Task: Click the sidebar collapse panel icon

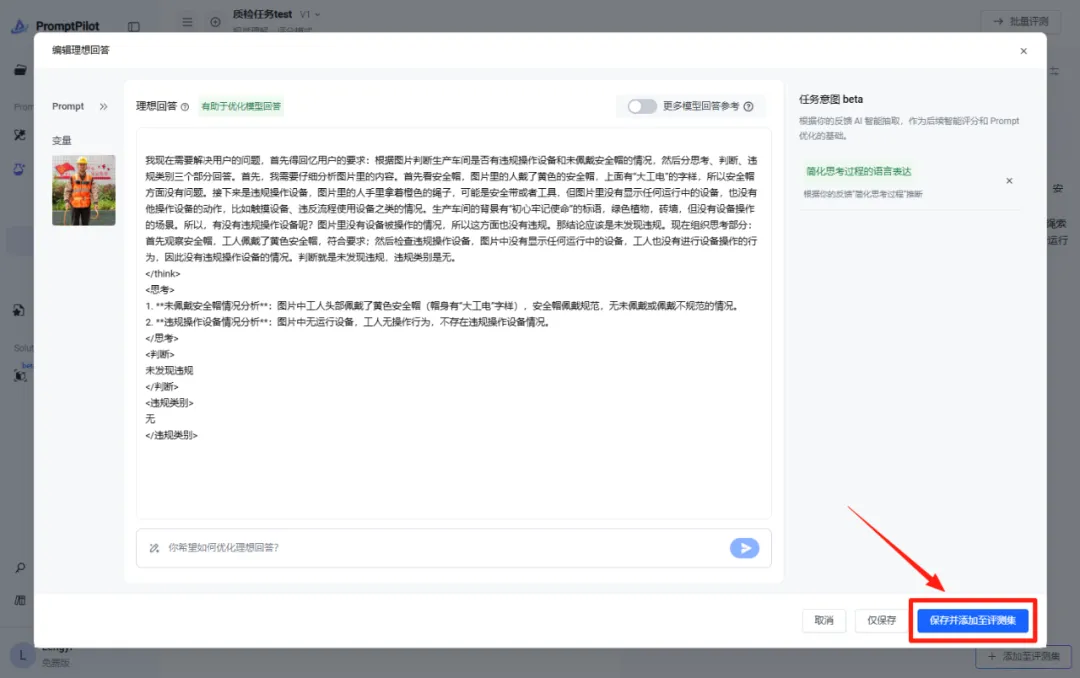Action: point(134,26)
